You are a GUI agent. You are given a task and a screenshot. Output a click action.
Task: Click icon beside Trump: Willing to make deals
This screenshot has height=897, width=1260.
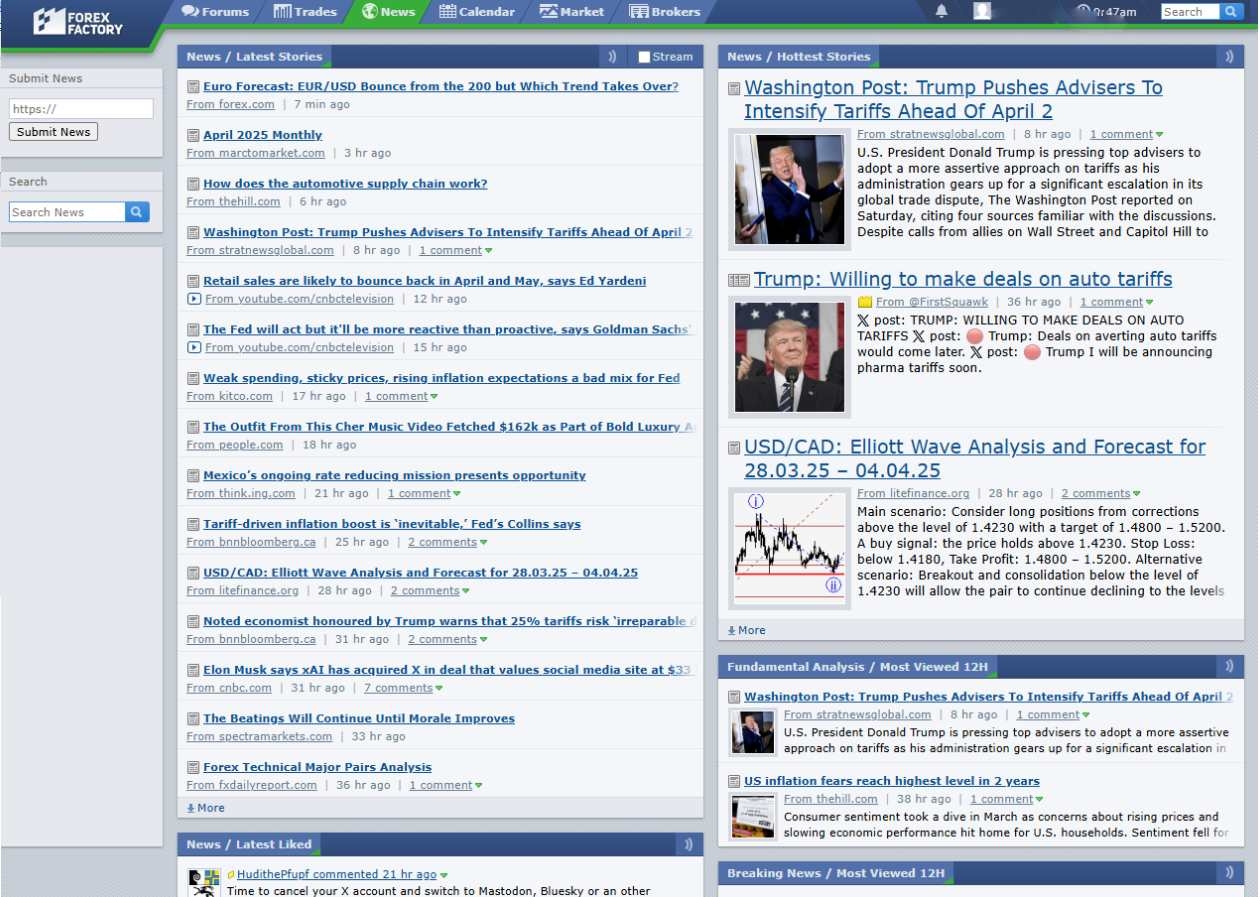pos(739,281)
